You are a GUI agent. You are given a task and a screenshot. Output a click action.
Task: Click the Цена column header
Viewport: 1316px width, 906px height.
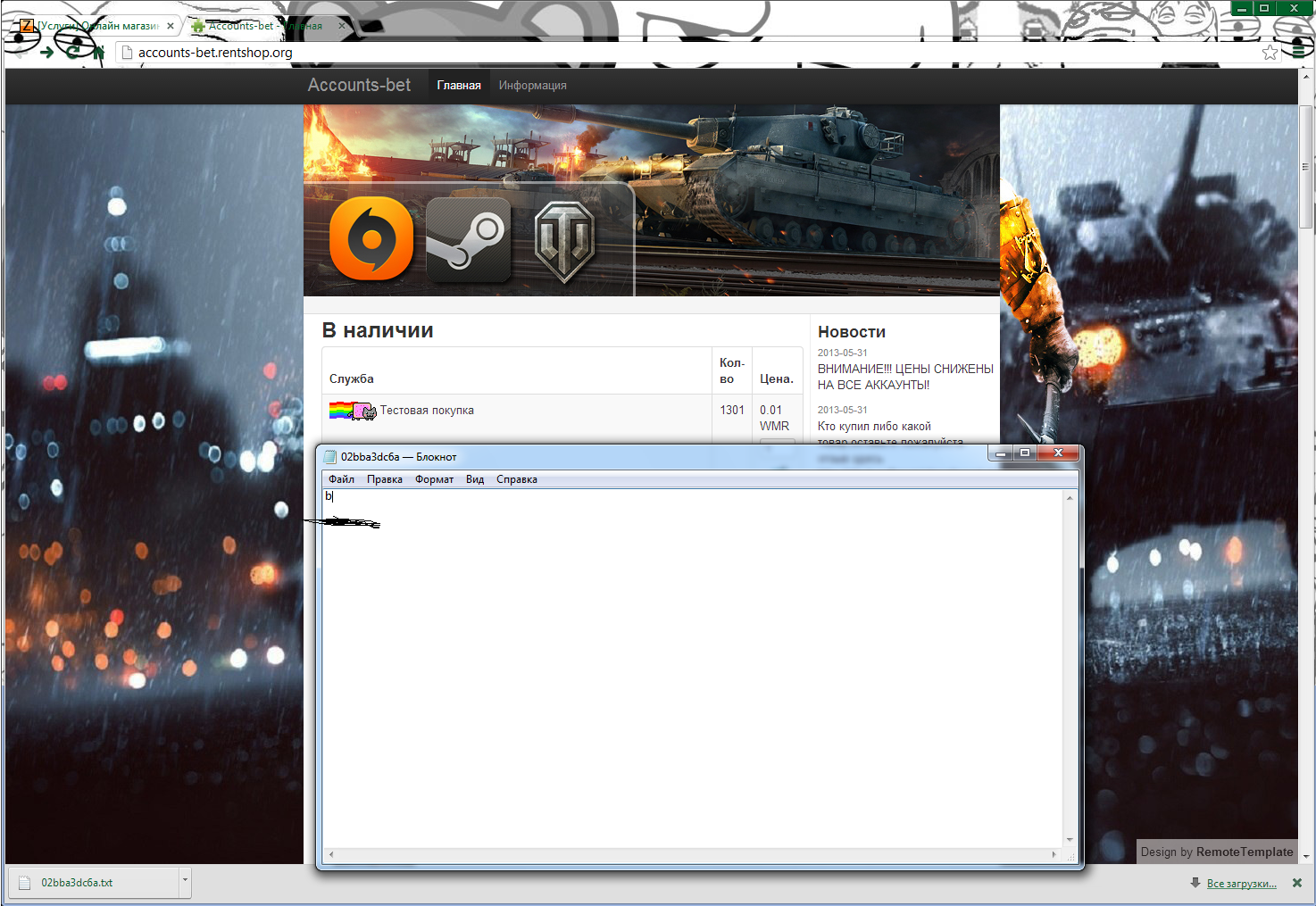[x=777, y=378]
